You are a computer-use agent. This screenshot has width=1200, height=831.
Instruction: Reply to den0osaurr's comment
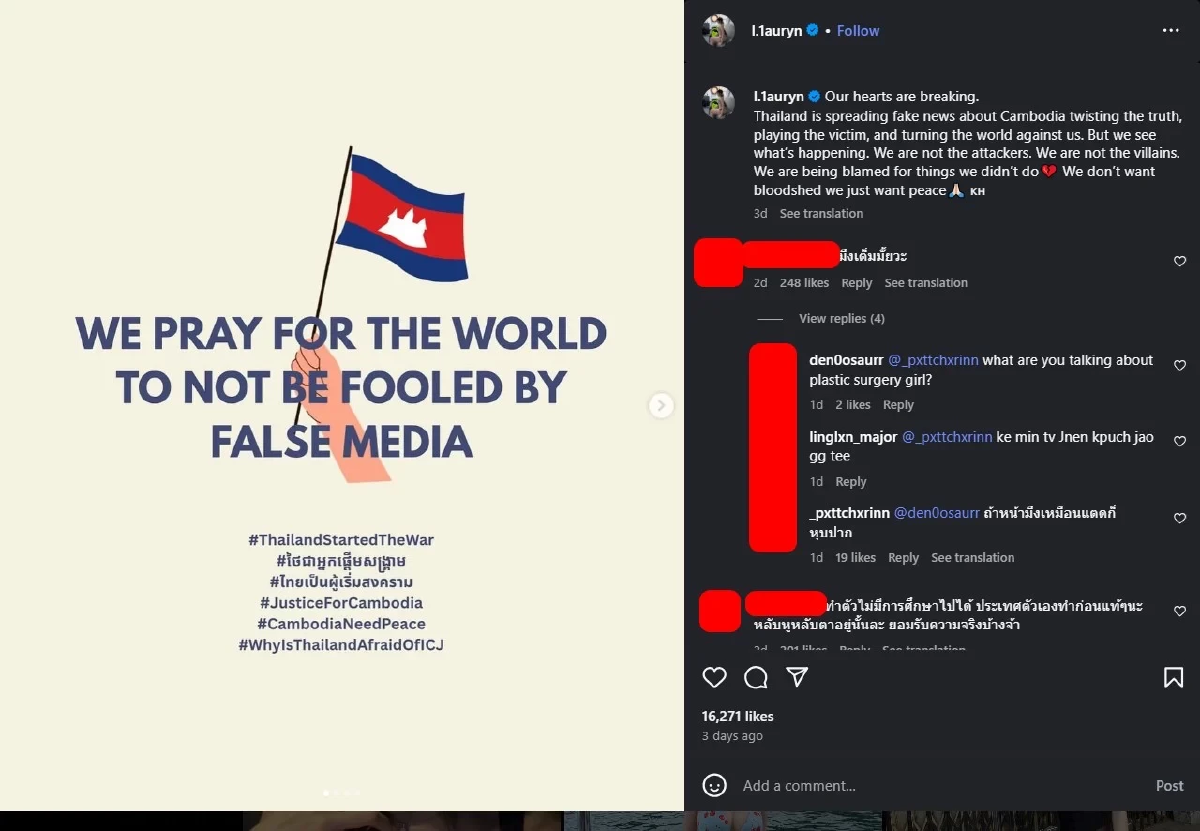click(898, 405)
